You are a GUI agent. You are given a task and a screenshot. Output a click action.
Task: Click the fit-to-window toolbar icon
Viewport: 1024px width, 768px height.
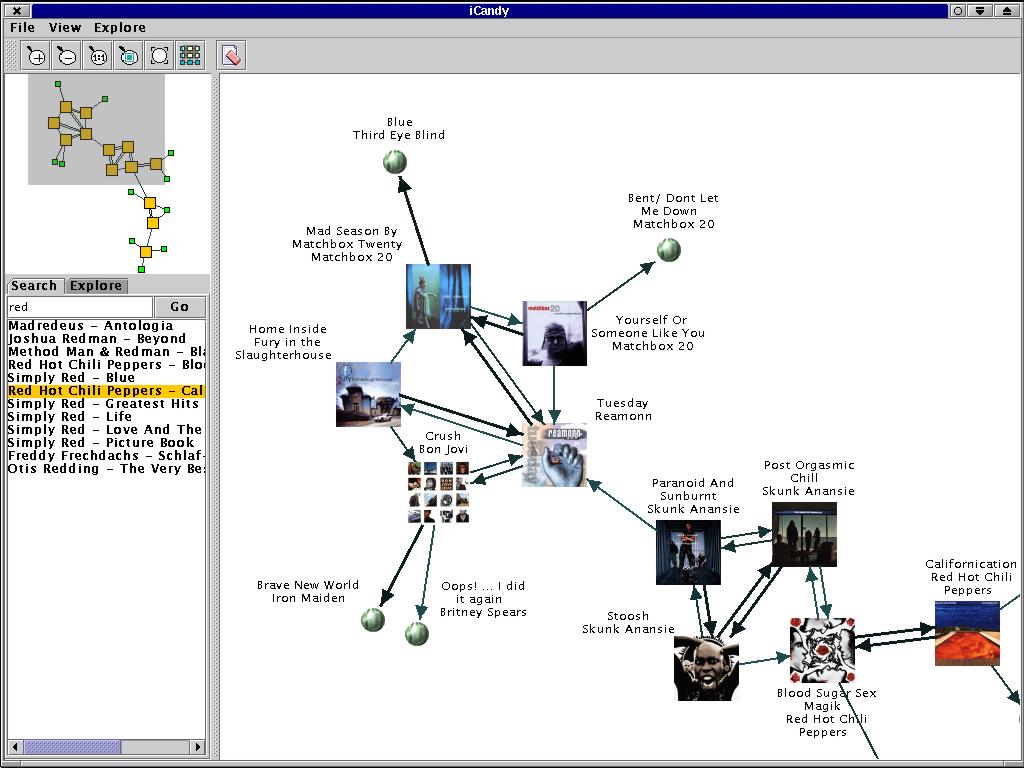click(x=159, y=56)
